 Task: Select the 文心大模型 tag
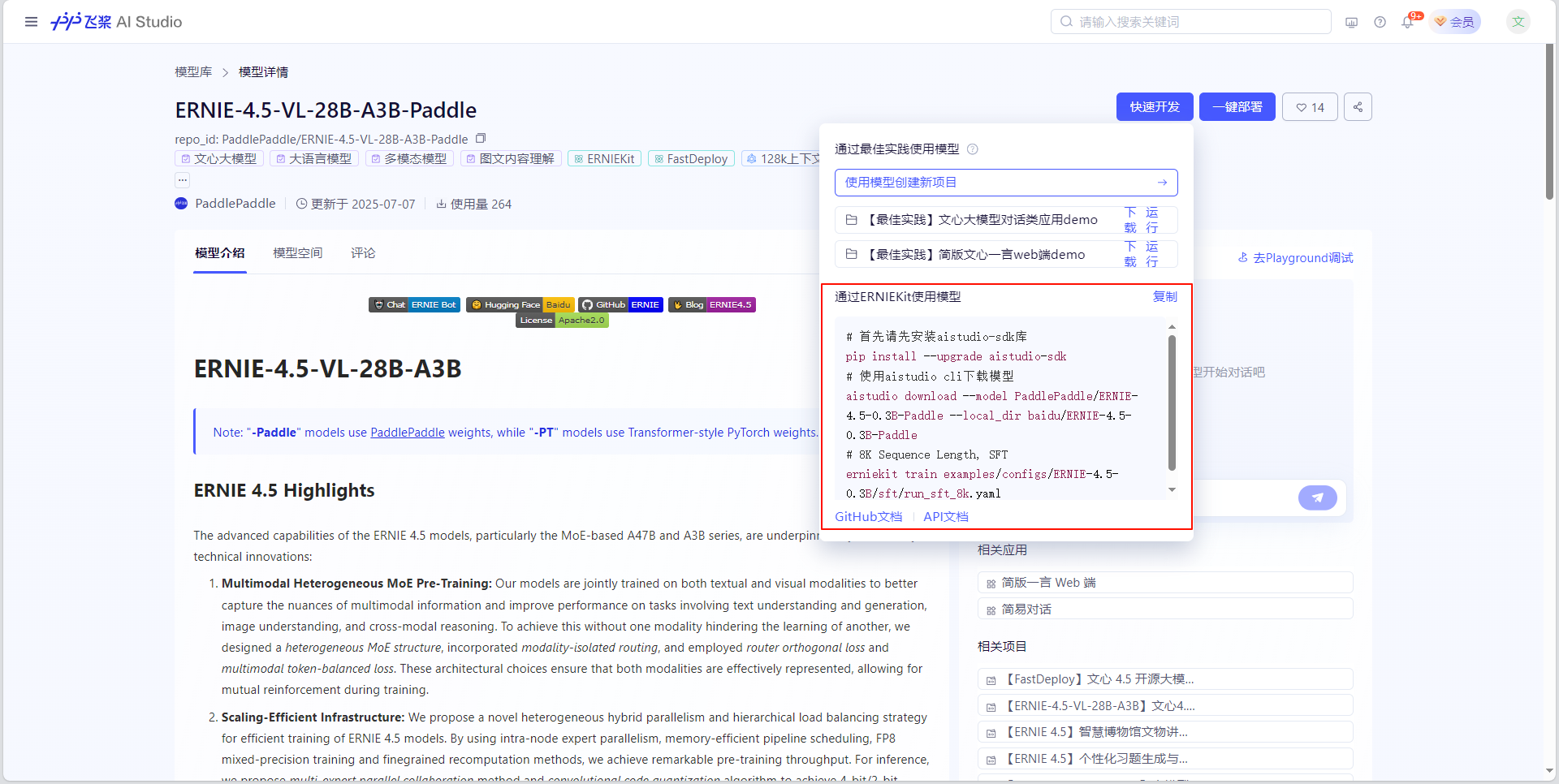pyautogui.click(x=219, y=159)
